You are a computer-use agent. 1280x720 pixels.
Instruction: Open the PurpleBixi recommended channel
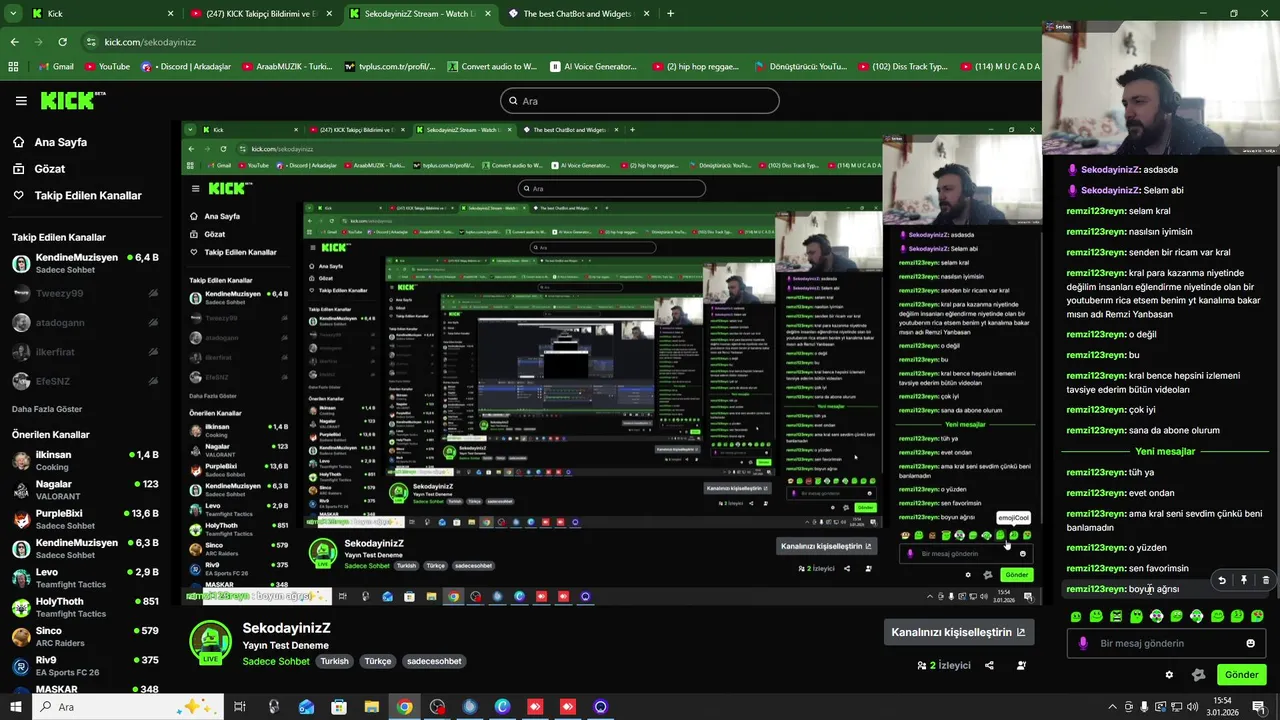pyautogui.click(x=85, y=519)
